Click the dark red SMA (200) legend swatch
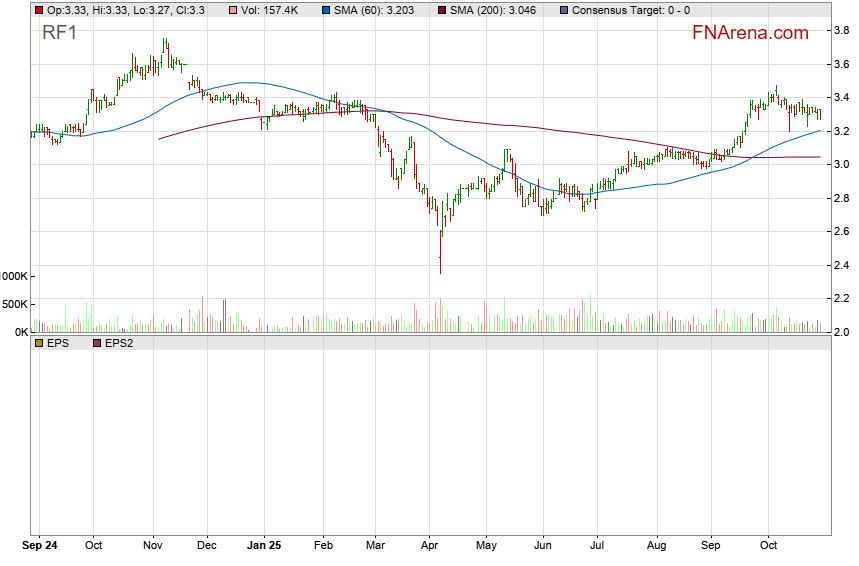This screenshot has height=566, width=859. tap(442, 10)
